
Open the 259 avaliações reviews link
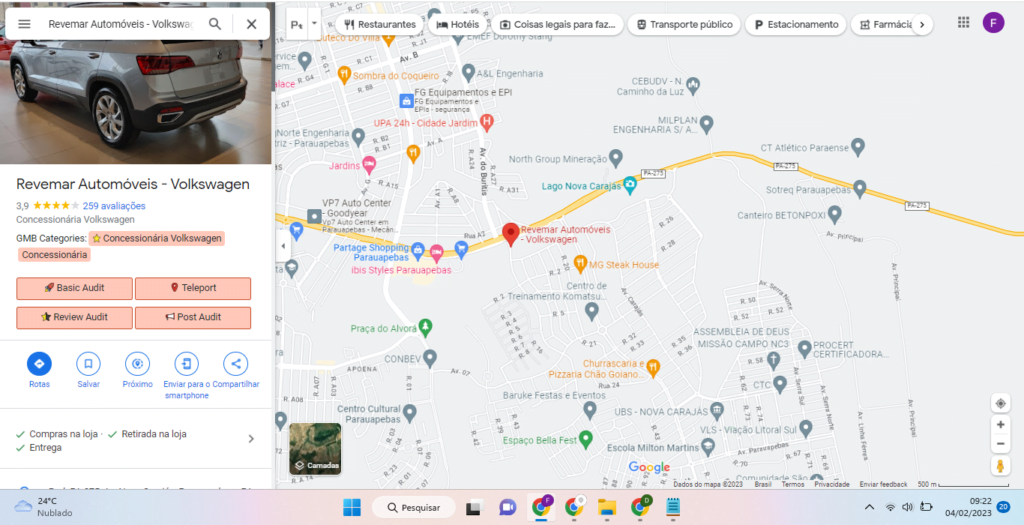pos(114,206)
